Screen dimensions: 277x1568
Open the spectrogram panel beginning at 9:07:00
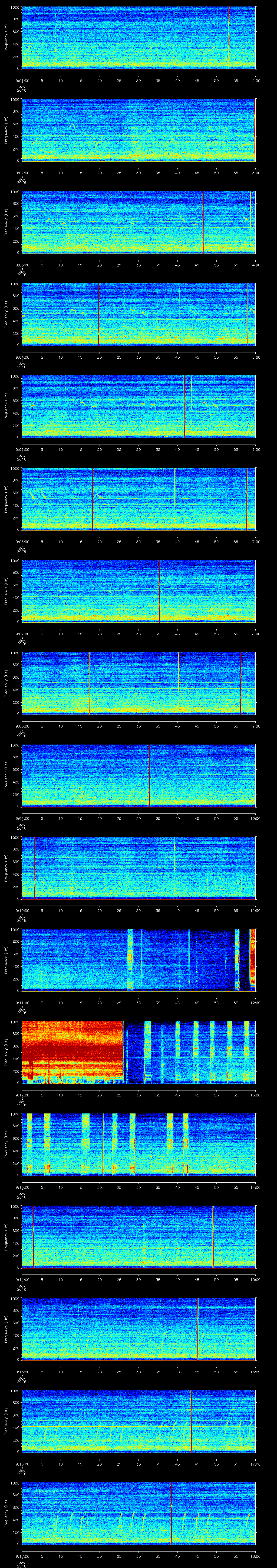pyautogui.click(x=139, y=591)
